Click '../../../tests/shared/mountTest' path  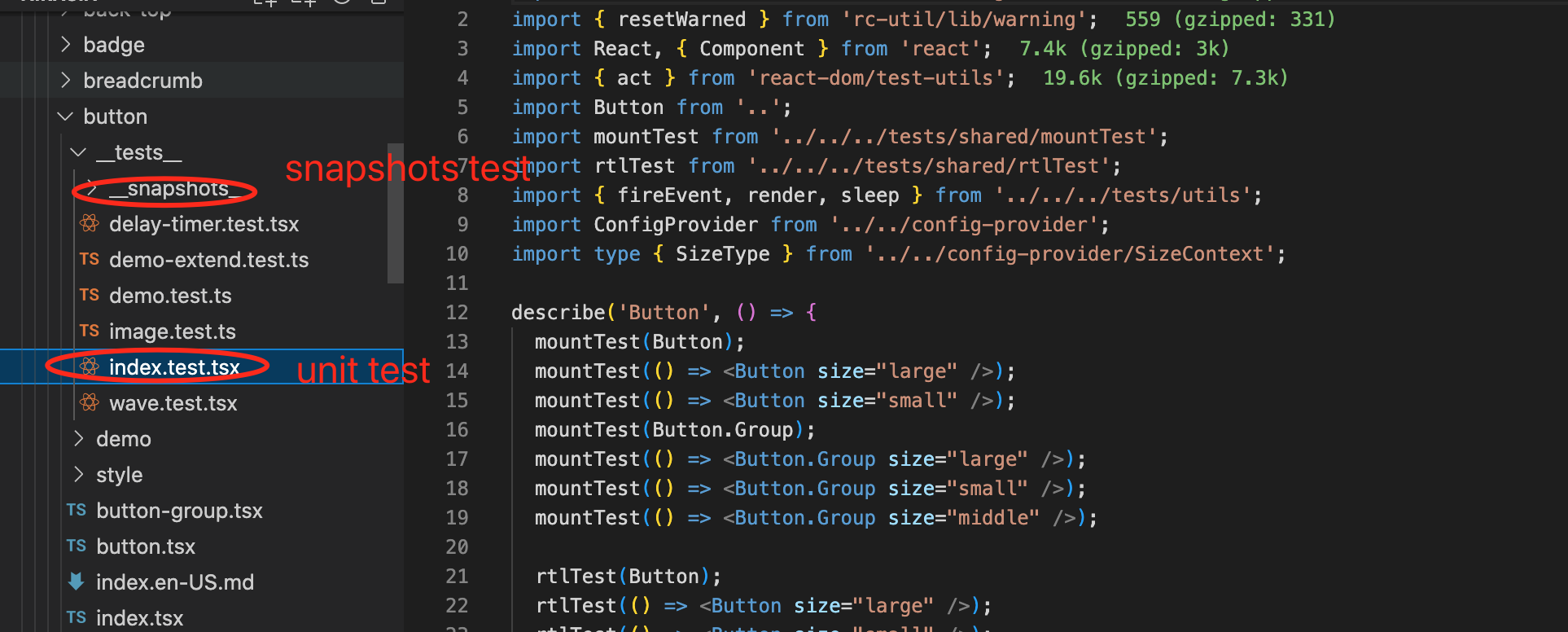(x=964, y=137)
